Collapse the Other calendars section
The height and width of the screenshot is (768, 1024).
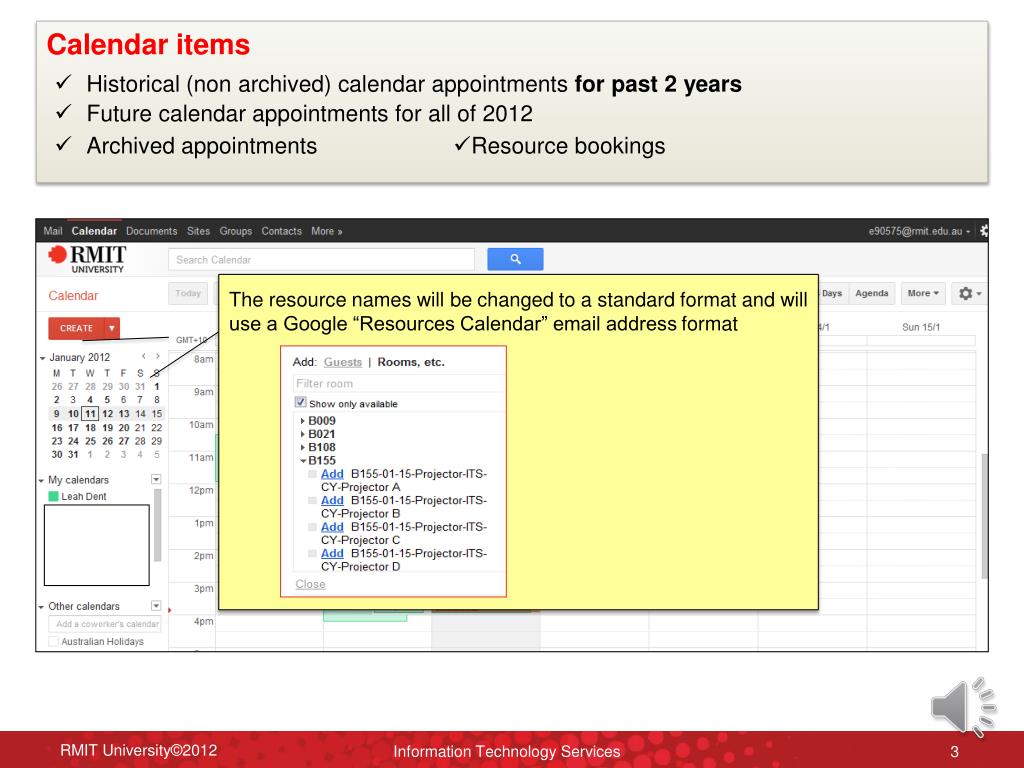tap(42, 607)
